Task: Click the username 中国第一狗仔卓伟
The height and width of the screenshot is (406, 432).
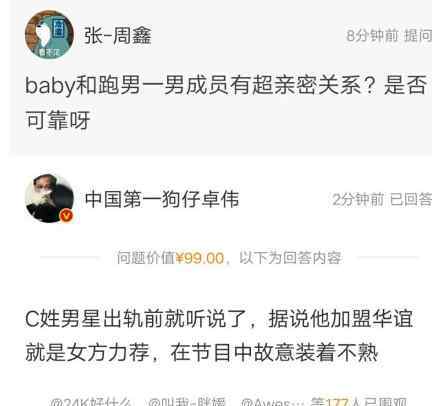Action: pos(162,199)
